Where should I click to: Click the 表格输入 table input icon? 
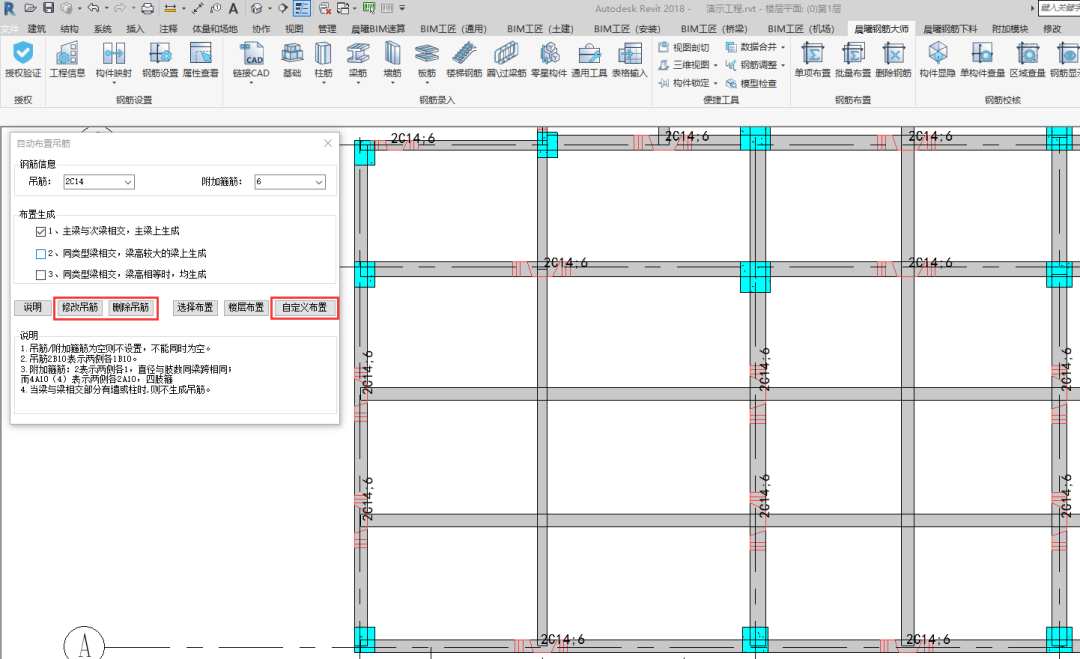pyautogui.click(x=630, y=53)
